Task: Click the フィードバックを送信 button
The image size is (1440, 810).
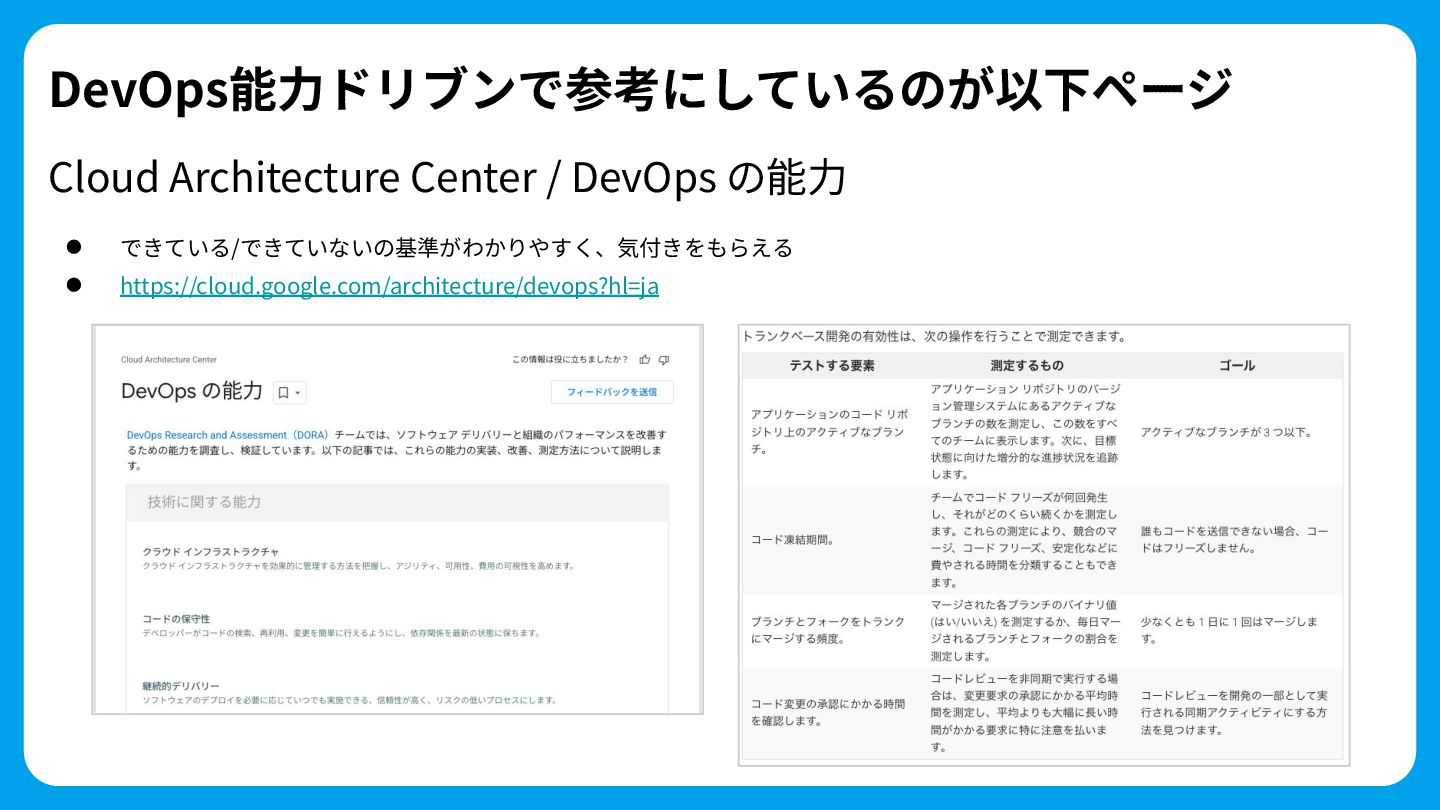Action: (612, 392)
